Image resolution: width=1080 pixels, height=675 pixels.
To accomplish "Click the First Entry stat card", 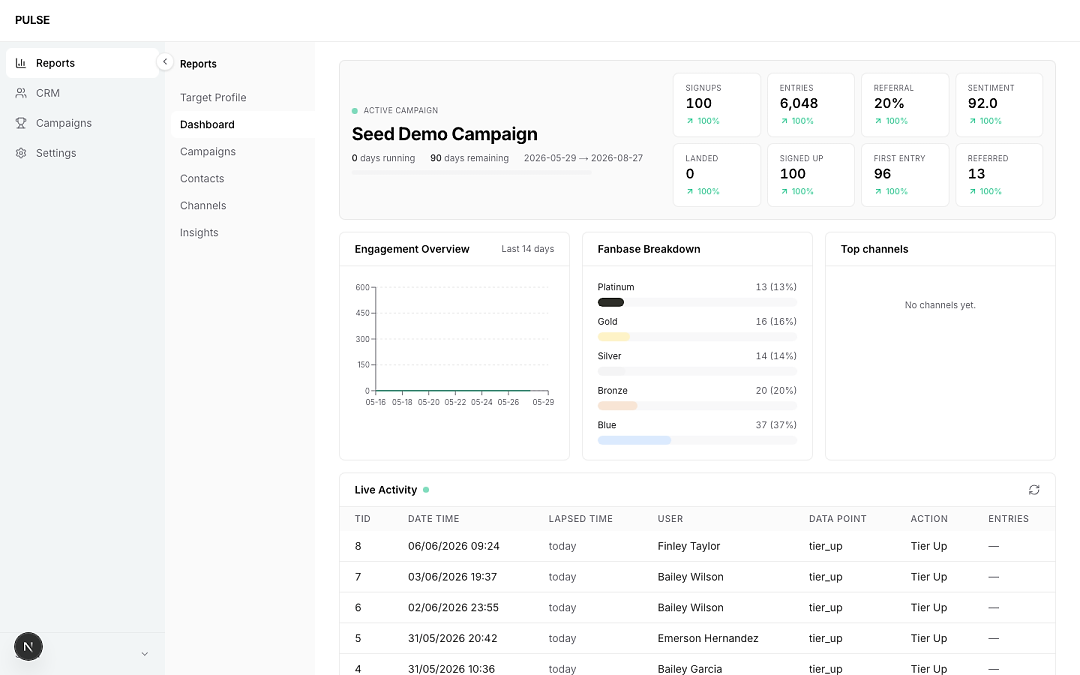I will pyautogui.click(x=905, y=175).
